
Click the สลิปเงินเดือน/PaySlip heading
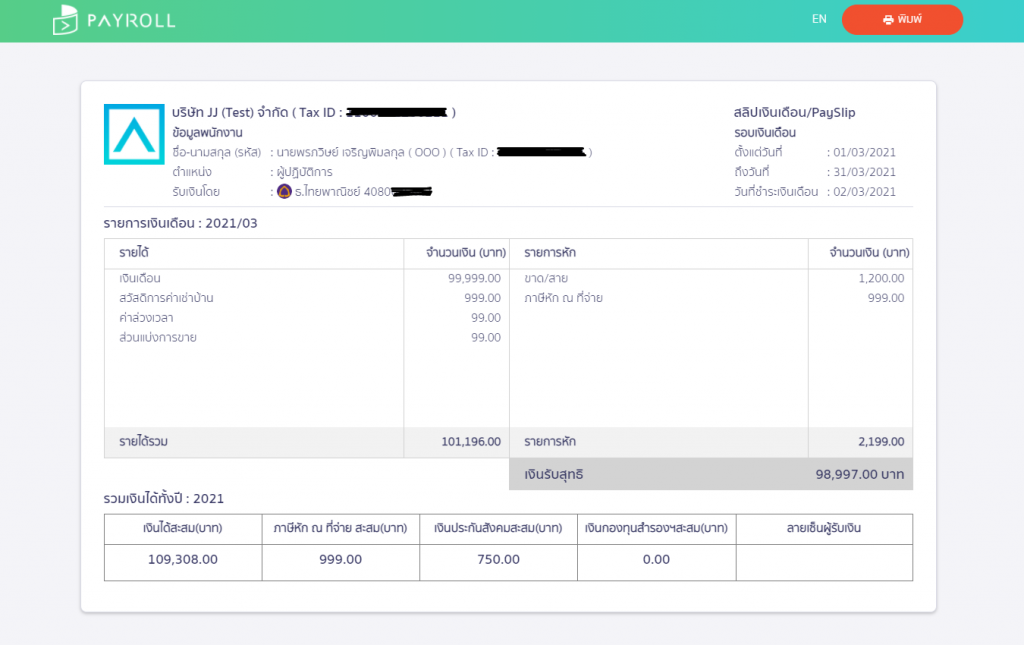click(794, 113)
